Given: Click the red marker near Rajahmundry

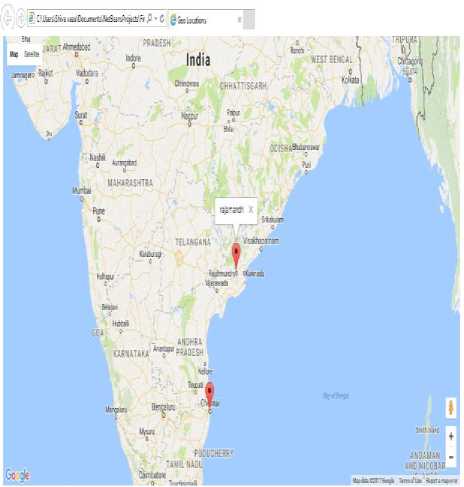Looking at the screenshot, I should point(236,256).
